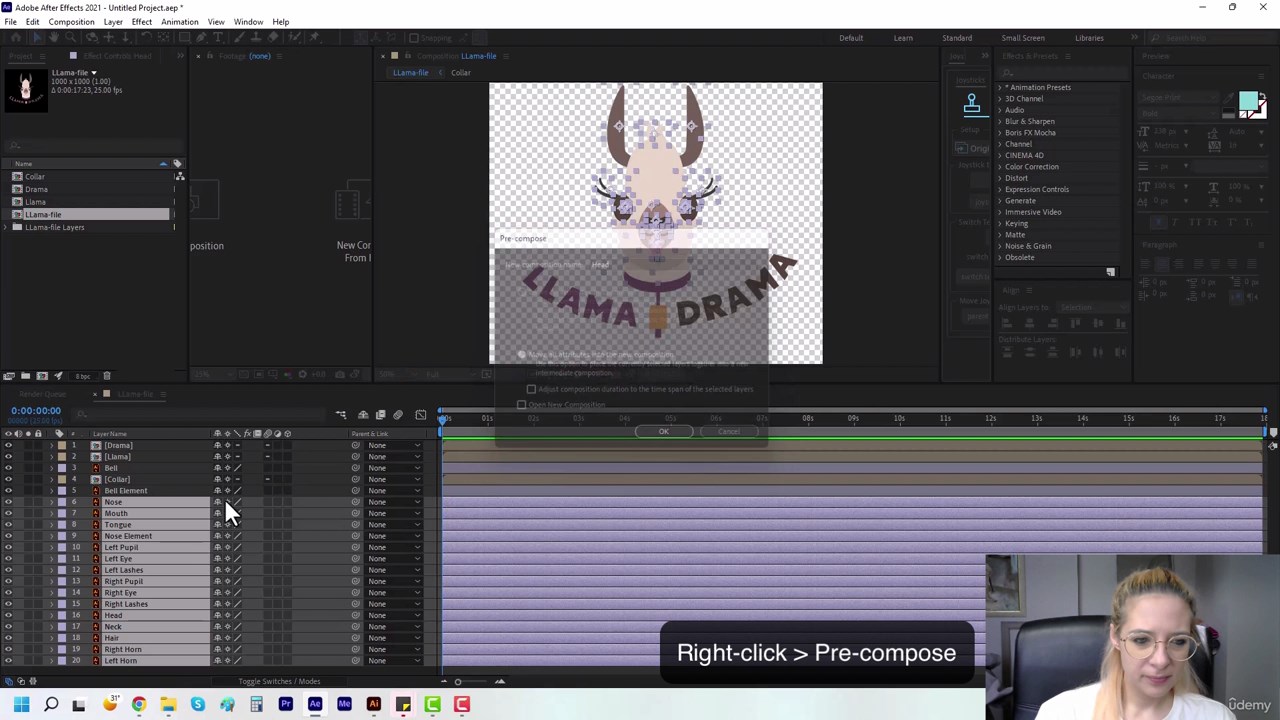This screenshot has width=1280, height=720.
Task: Toggle visibility of the Neck layer
Action: pyautogui.click(x=8, y=627)
